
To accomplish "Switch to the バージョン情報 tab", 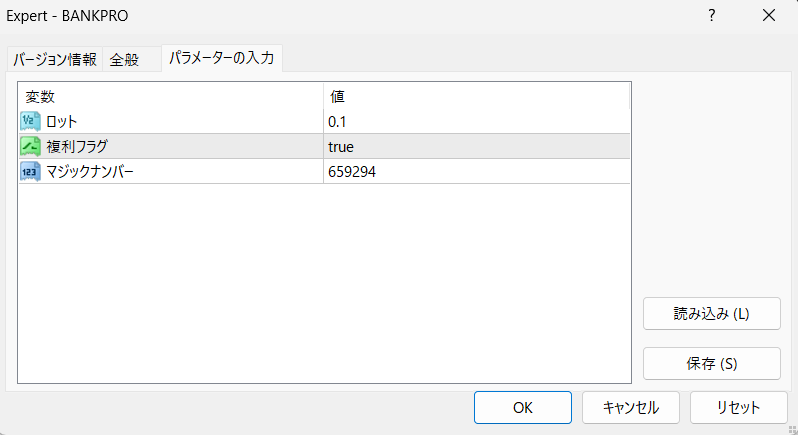I will pyautogui.click(x=54, y=60).
